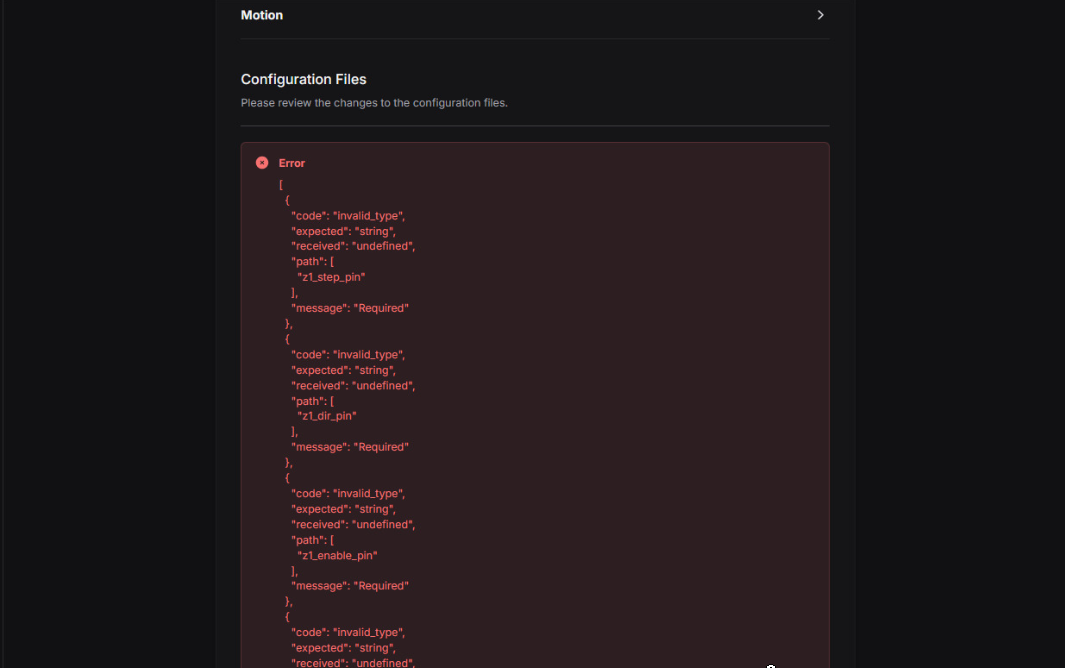This screenshot has width=1065, height=668.
Task: Click the red error X icon
Action: point(262,163)
